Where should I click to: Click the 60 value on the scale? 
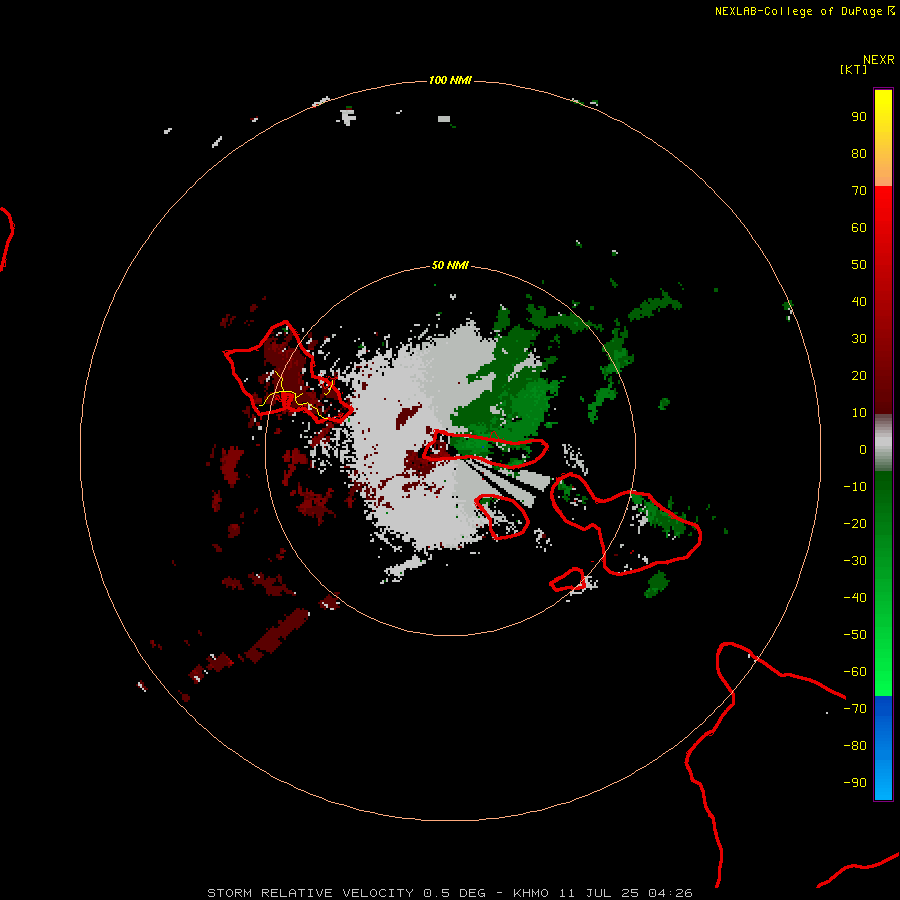pos(859,227)
